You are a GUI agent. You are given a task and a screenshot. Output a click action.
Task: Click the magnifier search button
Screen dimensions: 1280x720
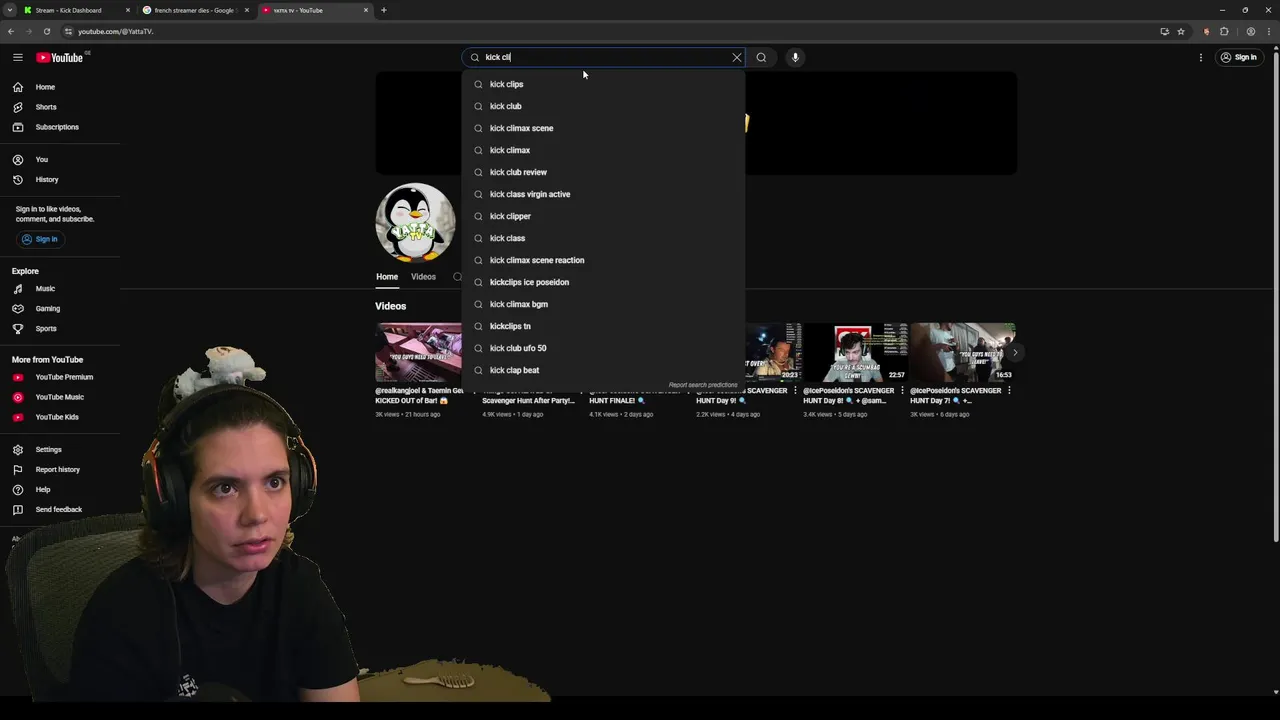coord(761,57)
